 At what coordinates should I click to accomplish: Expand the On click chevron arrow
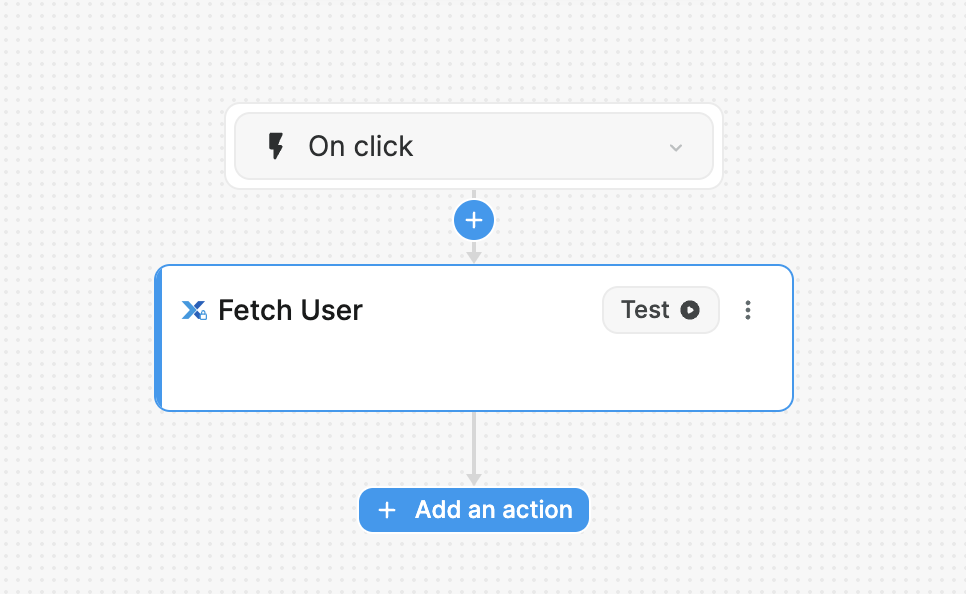(676, 148)
